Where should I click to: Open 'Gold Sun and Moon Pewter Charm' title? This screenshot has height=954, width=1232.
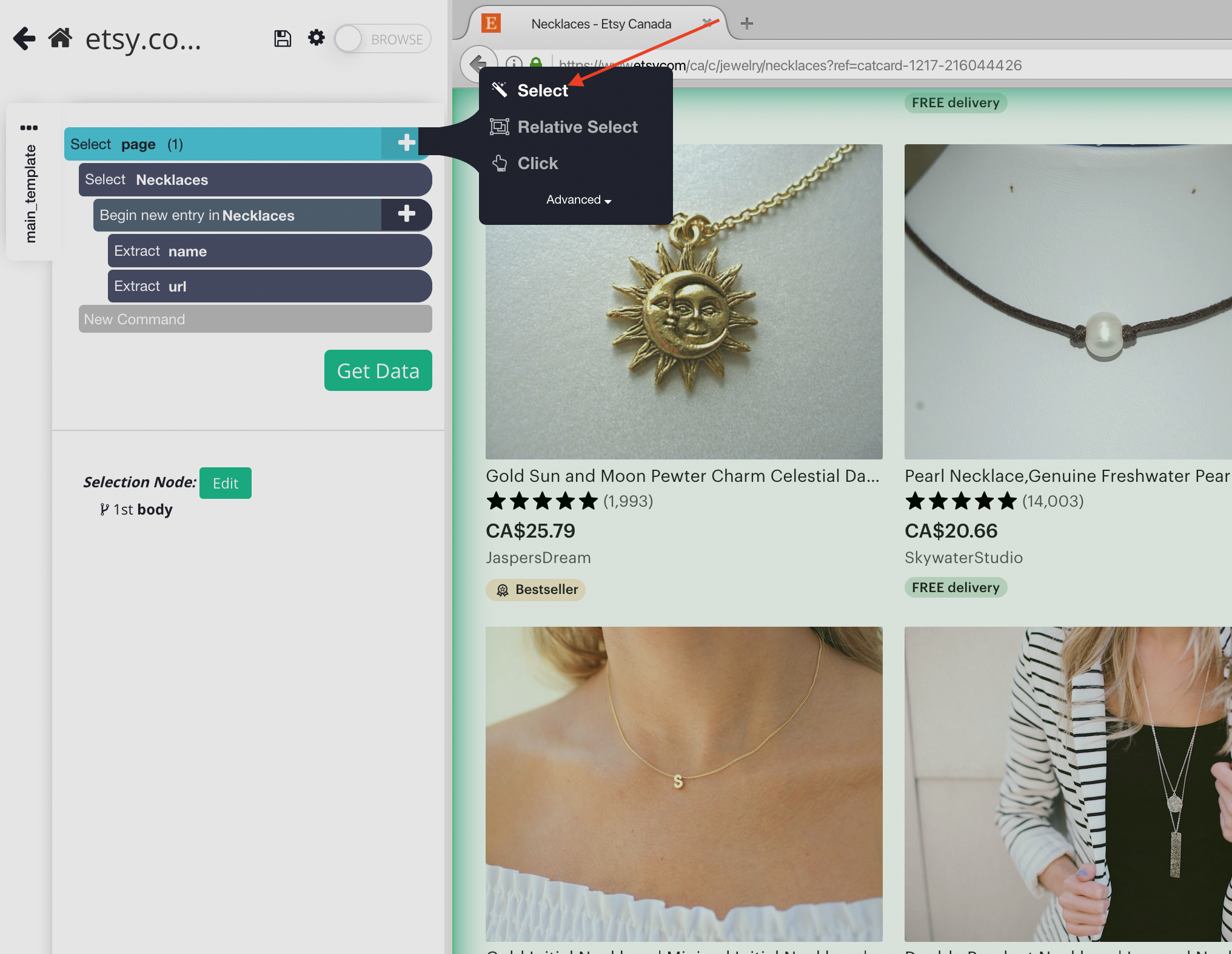pyautogui.click(x=683, y=476)
